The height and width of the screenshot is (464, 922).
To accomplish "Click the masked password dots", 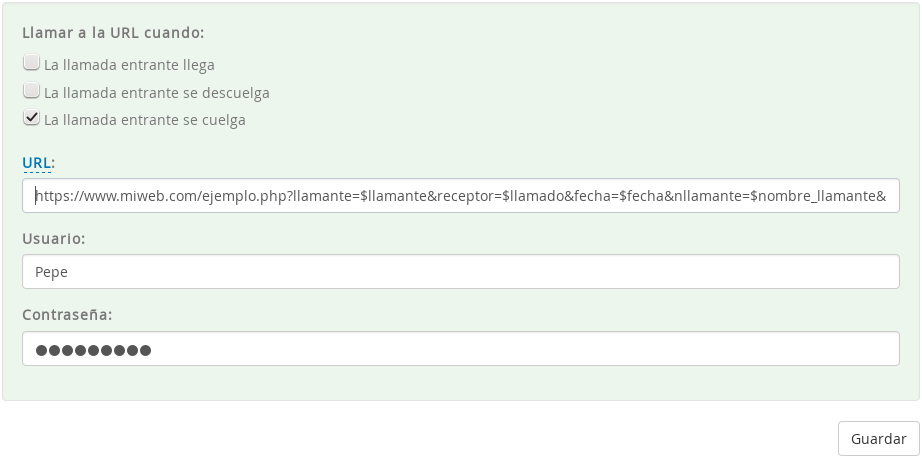I will (93, 350).
